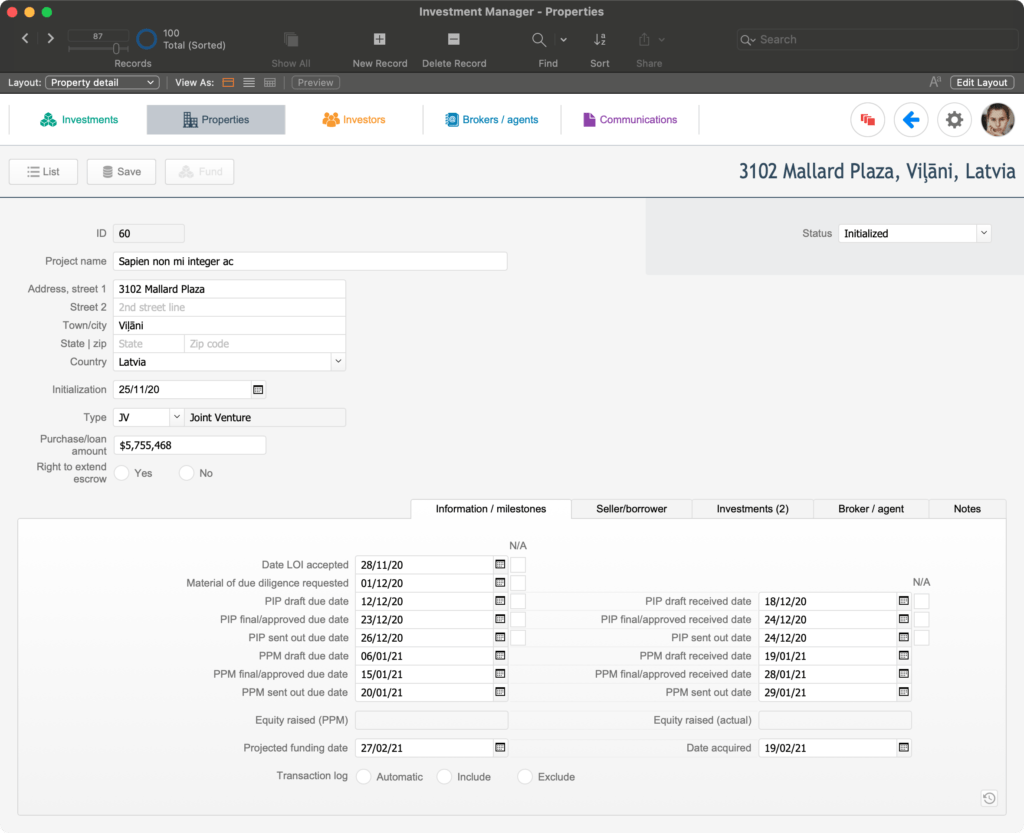Viewport: 1024px width, 833px height.
Task: Open the Share icon in the toolbar
Action: (x=645, y=39)
